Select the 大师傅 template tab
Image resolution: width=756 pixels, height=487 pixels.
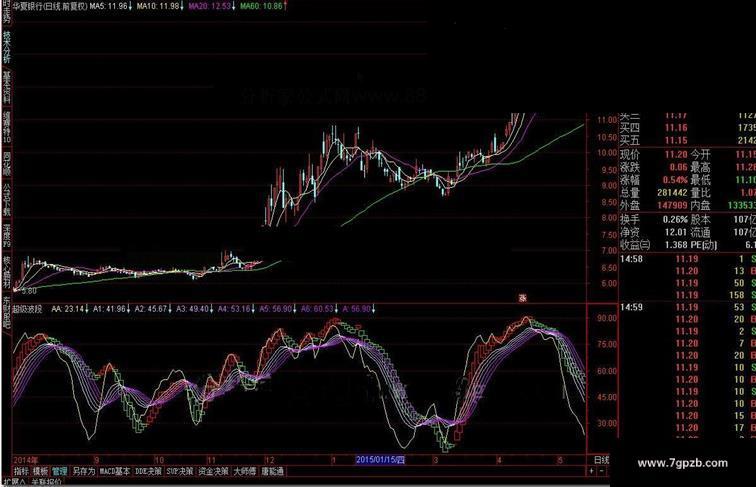coord(245,471)
